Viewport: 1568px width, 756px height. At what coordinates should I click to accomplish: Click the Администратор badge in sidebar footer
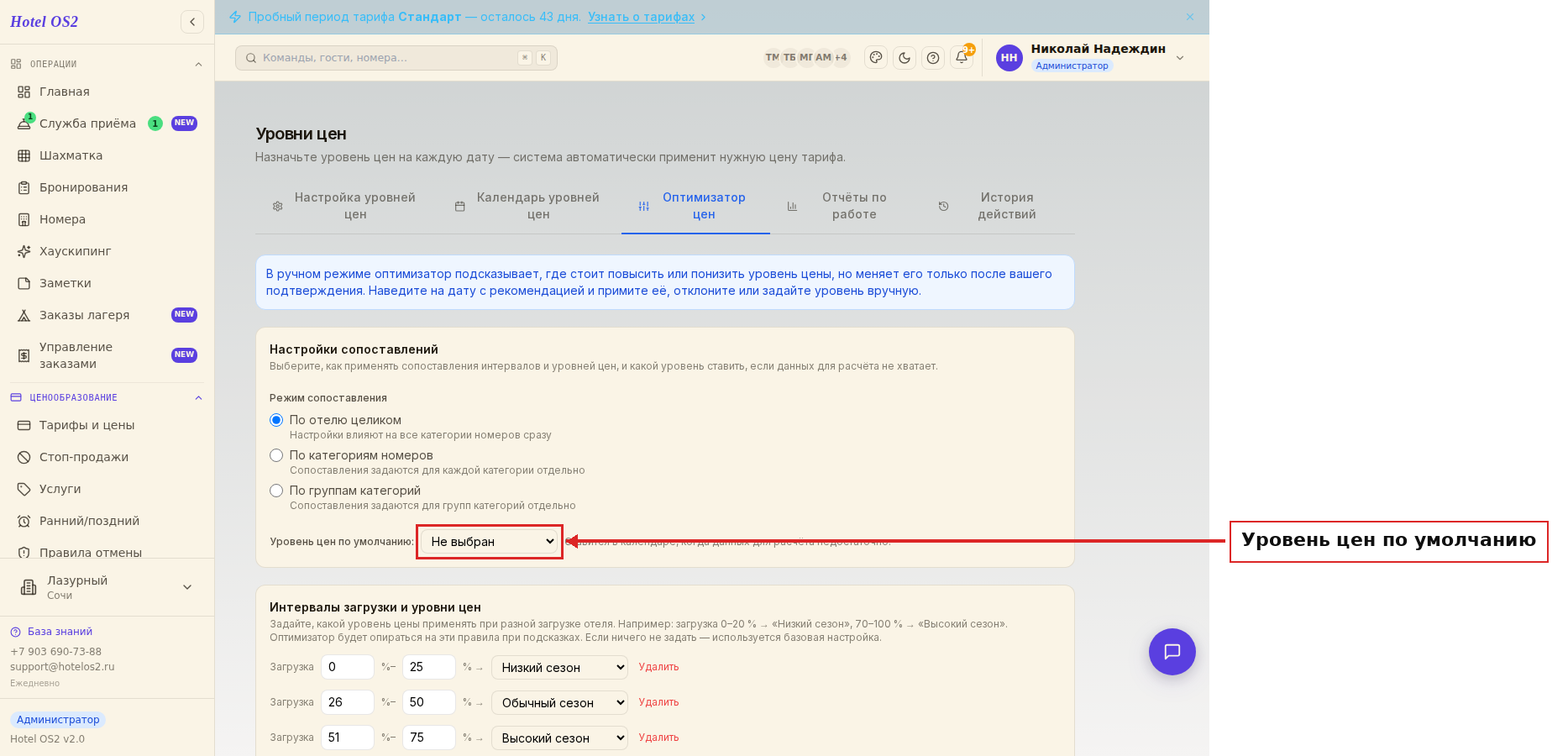coord(58,720)
